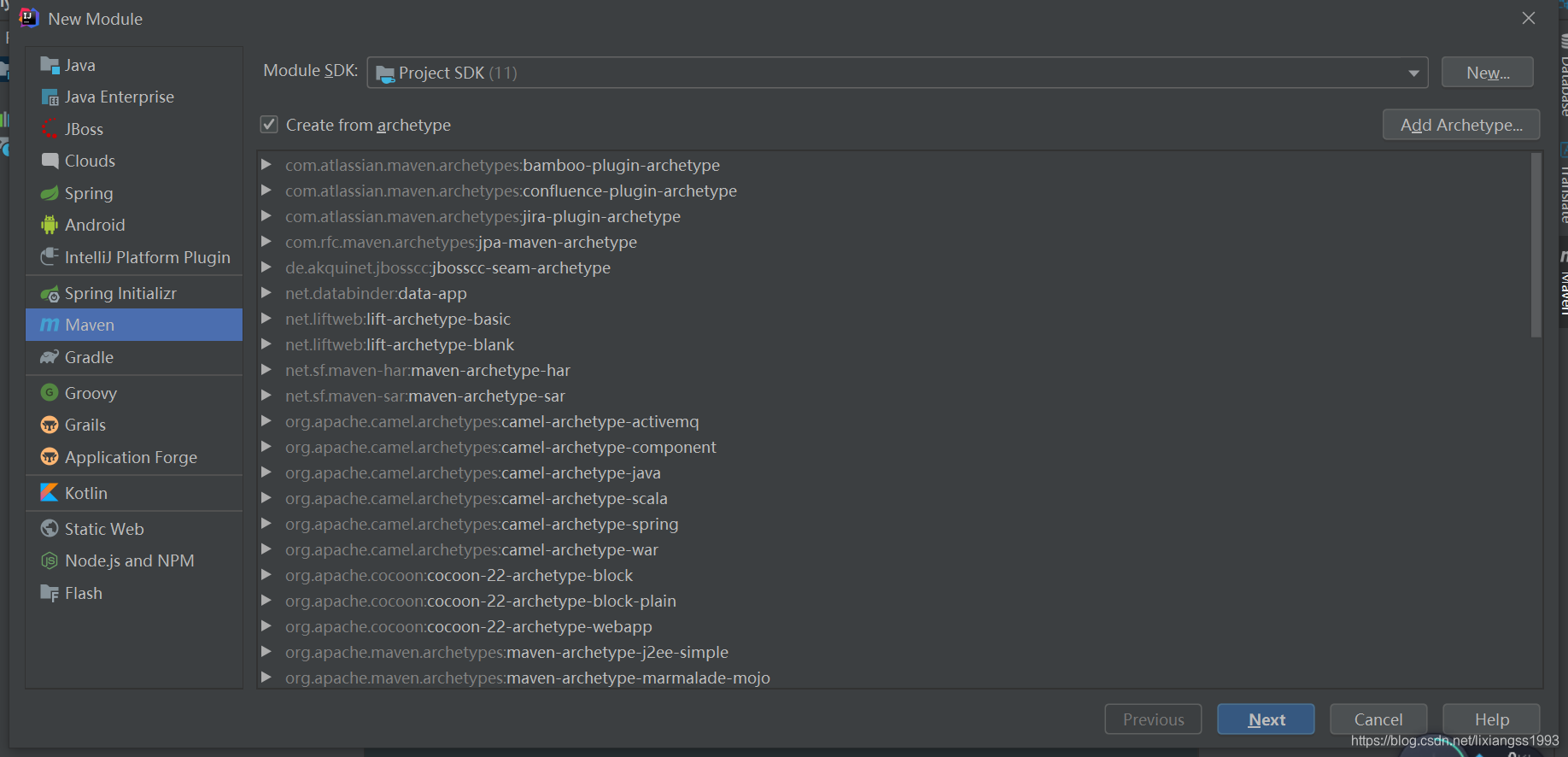Choose the Application Forge icon
Viewport: 1568px width, 757px height.
click(x=50, y=457)
